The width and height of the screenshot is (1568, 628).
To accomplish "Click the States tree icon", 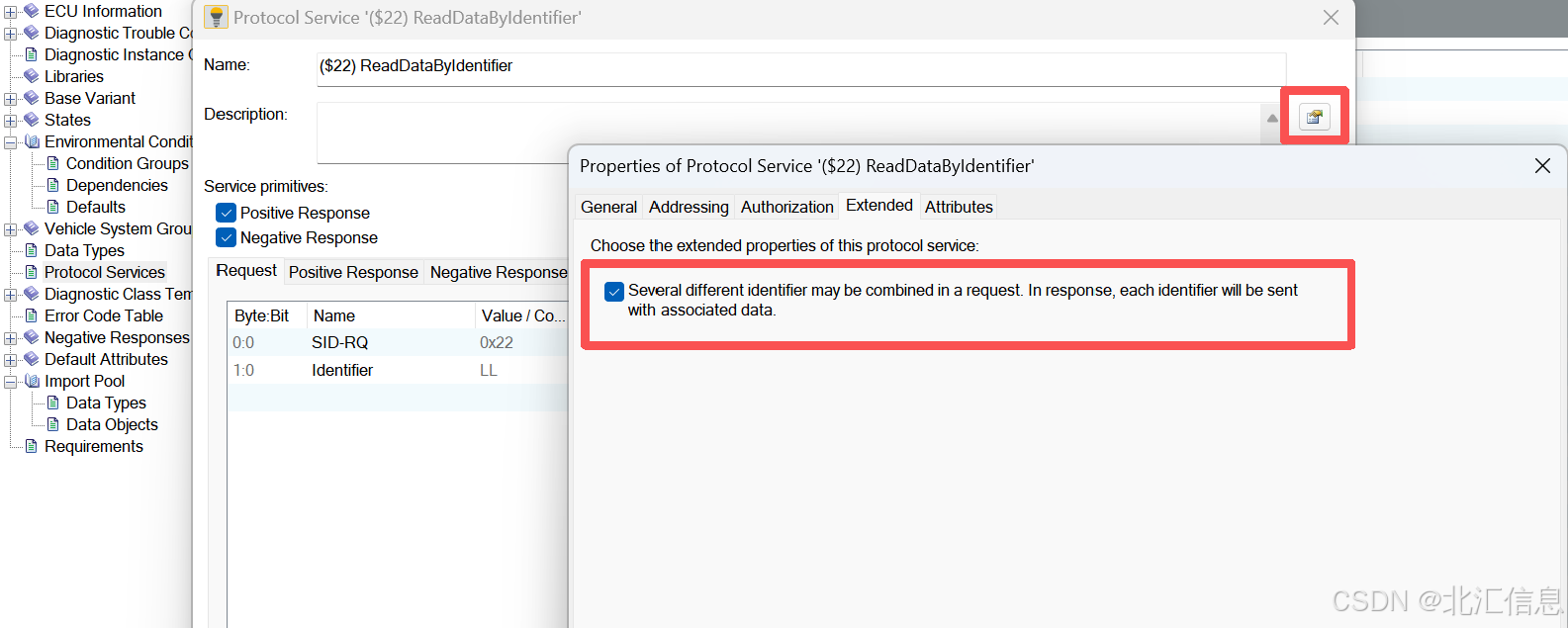I will [32, 120].
